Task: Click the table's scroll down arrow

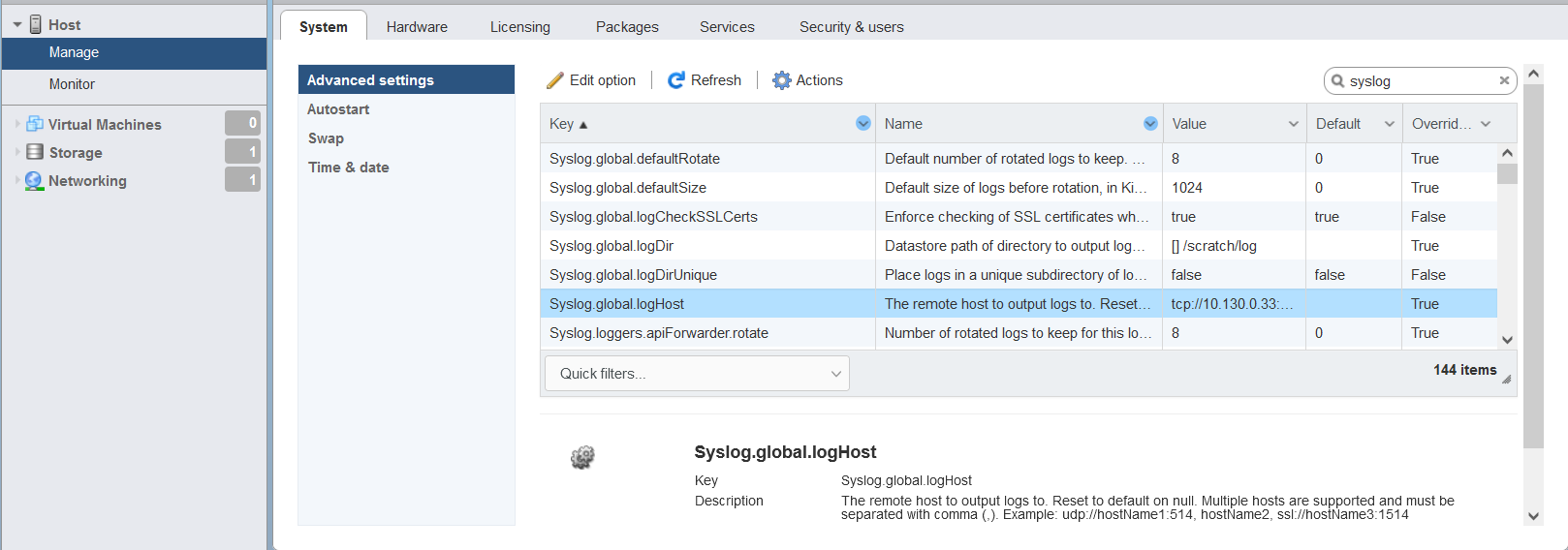Action: (1507, 340)
